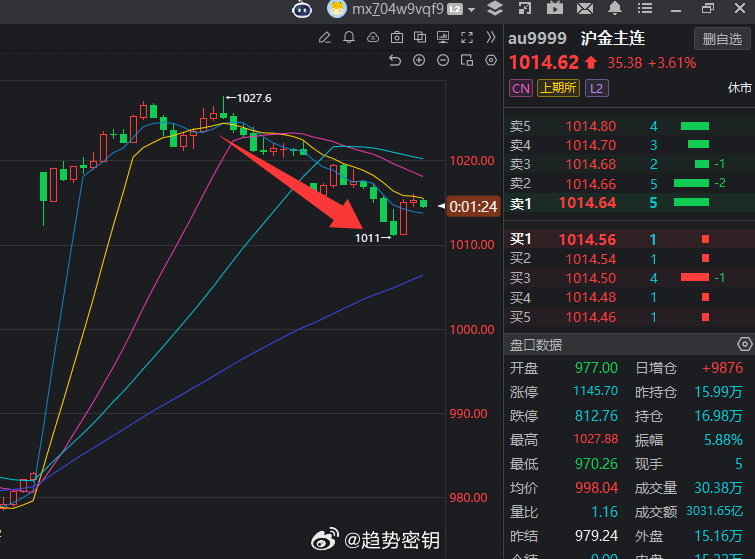Image resolution: width=755 pixels, height=559 pixels.
Task: Open the live TV video icon
Action: (555, 8)
